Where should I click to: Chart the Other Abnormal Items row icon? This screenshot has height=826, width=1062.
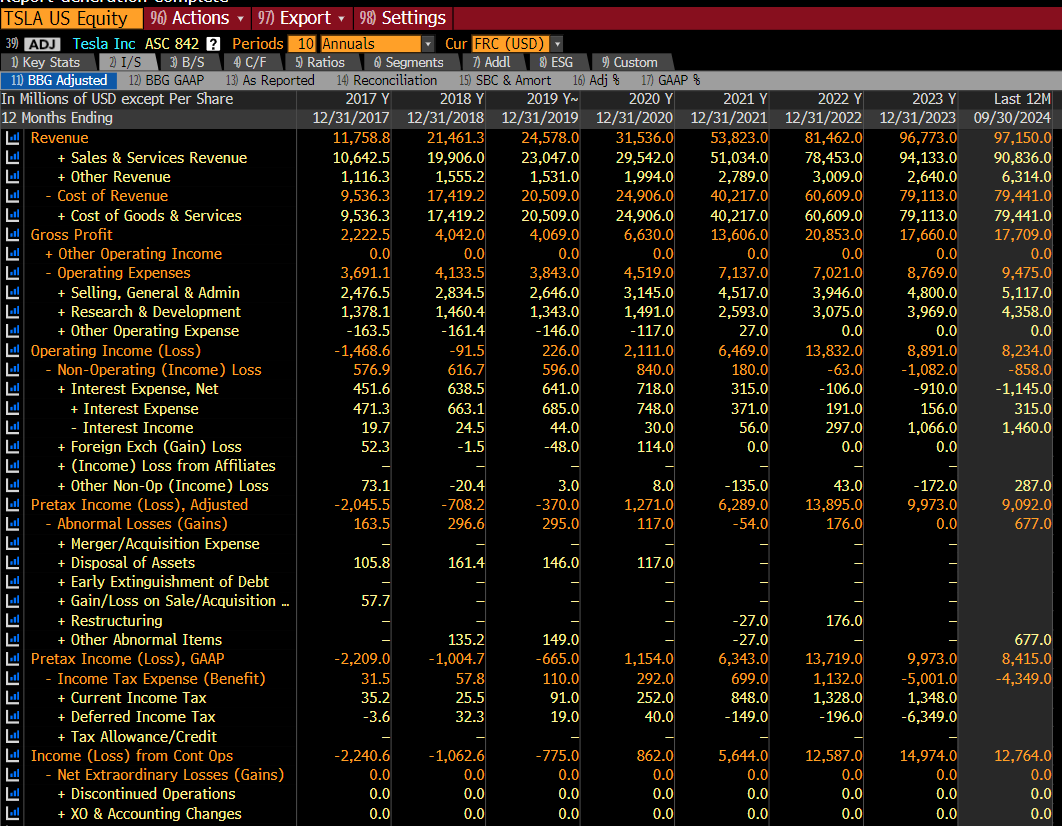[x=12, y=639]
